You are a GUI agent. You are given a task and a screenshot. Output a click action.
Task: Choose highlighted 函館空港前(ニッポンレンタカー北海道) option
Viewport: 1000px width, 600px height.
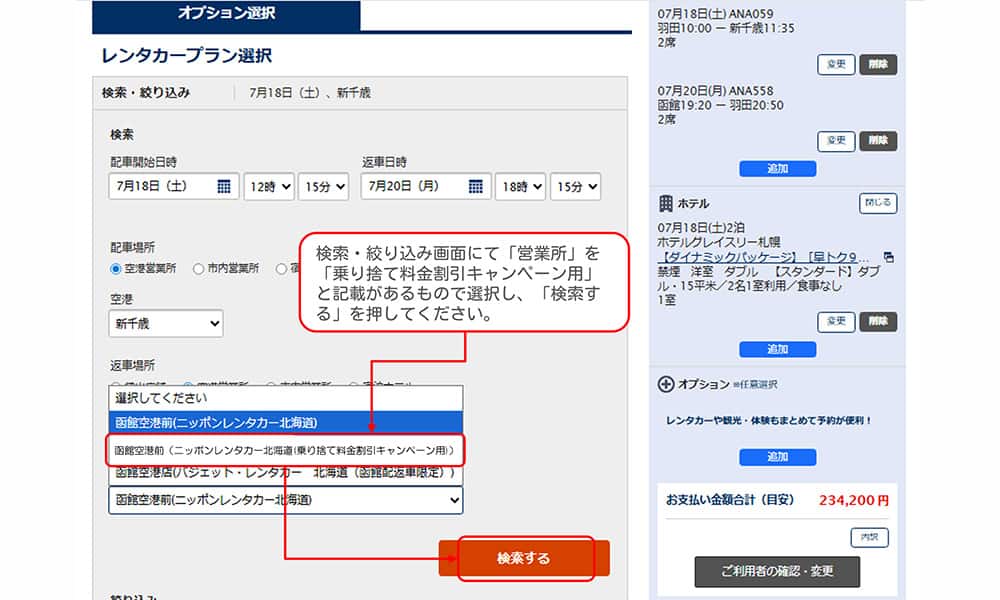coord(286,423)
